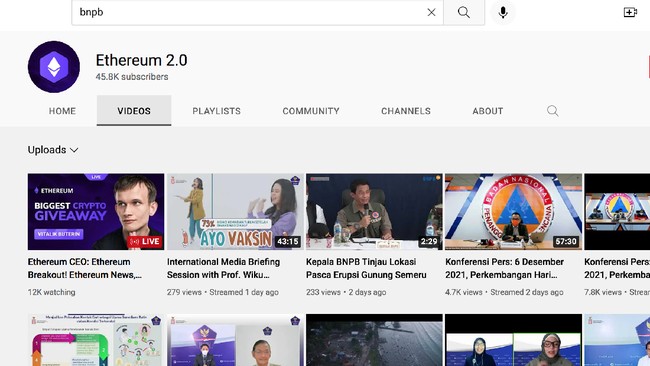Open title Konferensi Pers: 6 Desember 2021

(x=504, y=268)
